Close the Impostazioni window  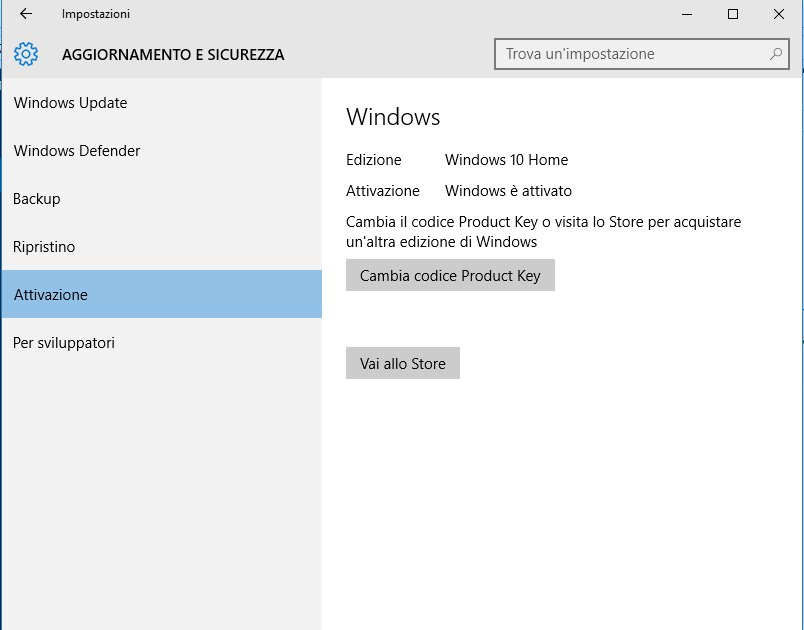coord(778,14)
